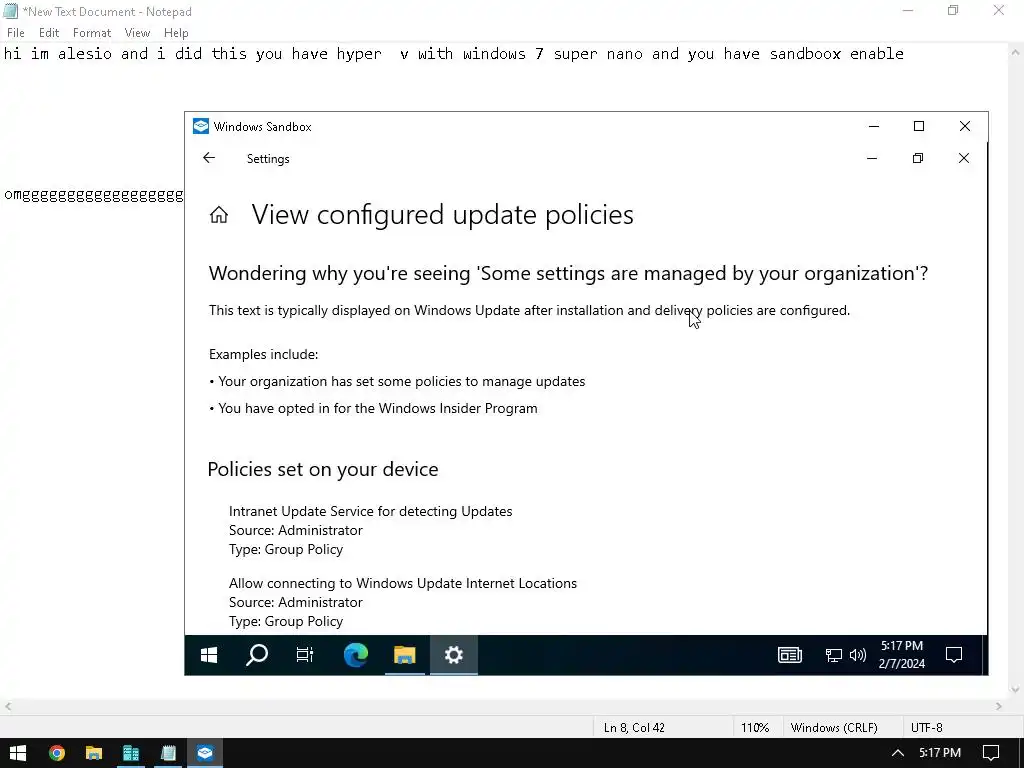Open the sandbox notification center icon

click(x=954, y=655)
